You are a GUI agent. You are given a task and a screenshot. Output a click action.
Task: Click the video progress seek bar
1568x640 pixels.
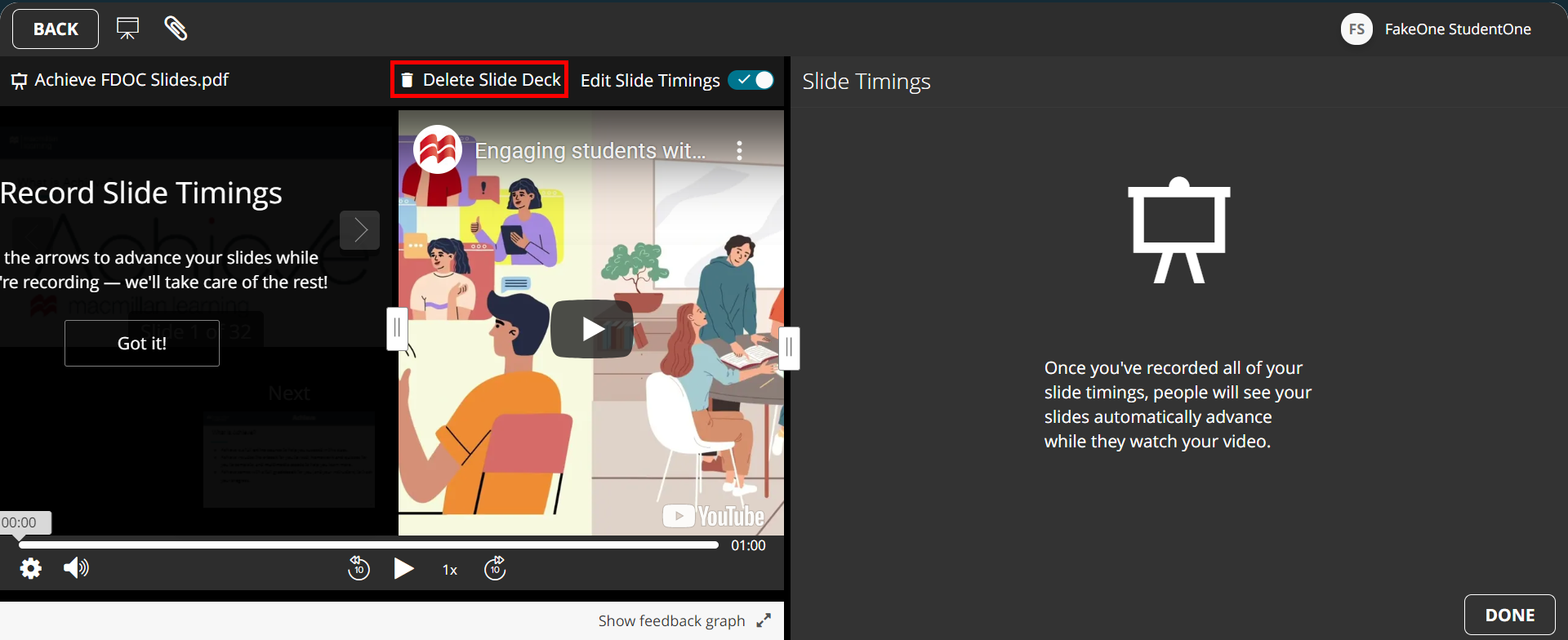tap(367, 544)
